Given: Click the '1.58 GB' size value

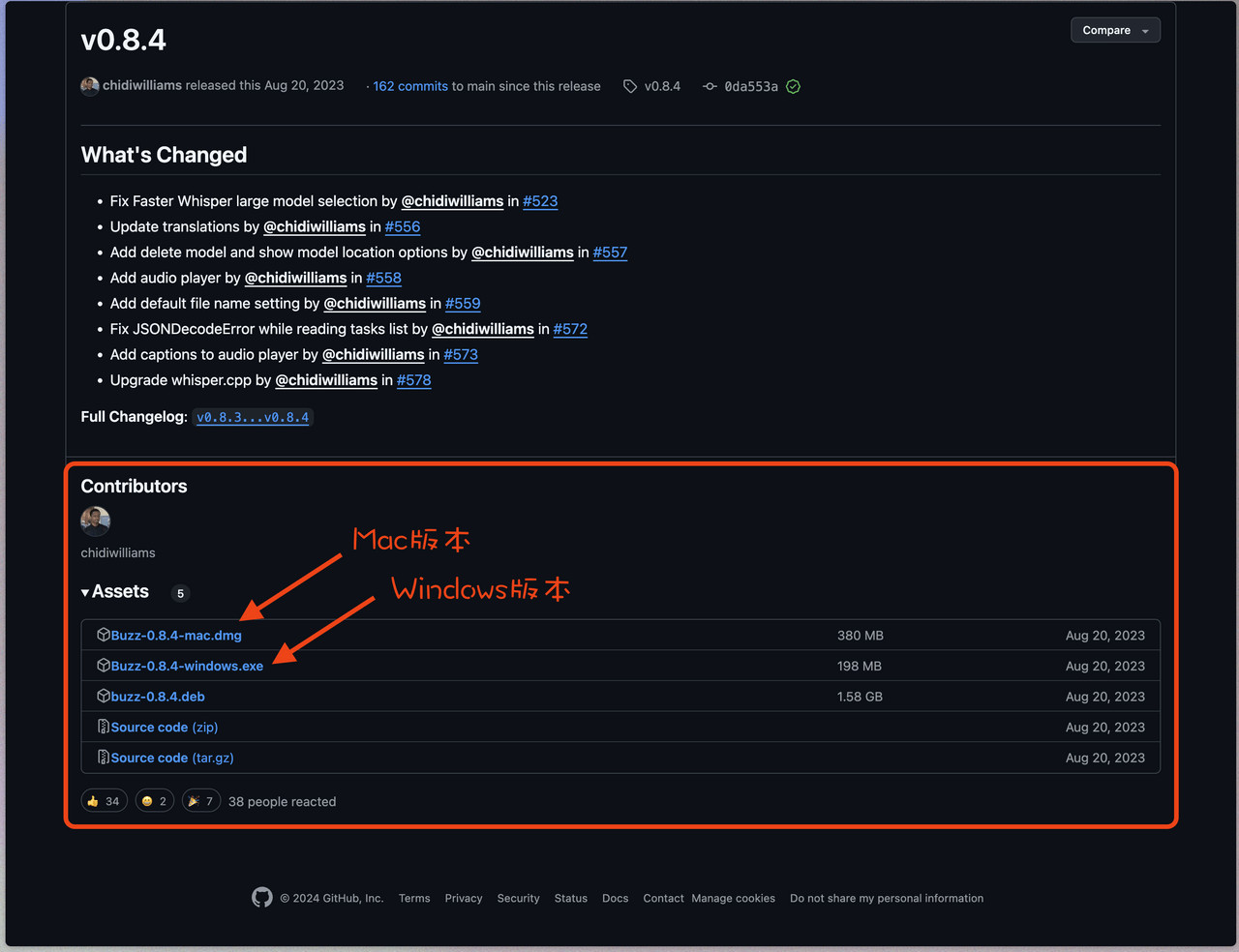Looking at the screenshot, I should coord(860,697).
